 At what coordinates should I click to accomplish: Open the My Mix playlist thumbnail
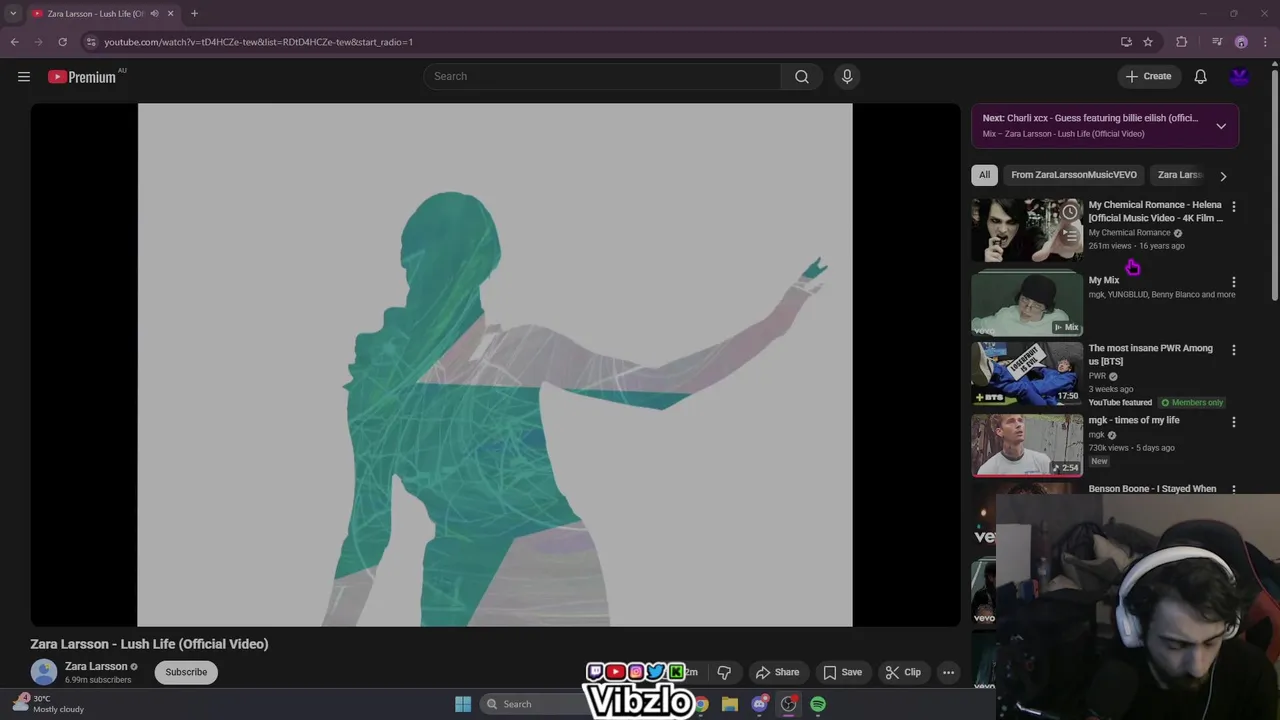(1027, 303)
